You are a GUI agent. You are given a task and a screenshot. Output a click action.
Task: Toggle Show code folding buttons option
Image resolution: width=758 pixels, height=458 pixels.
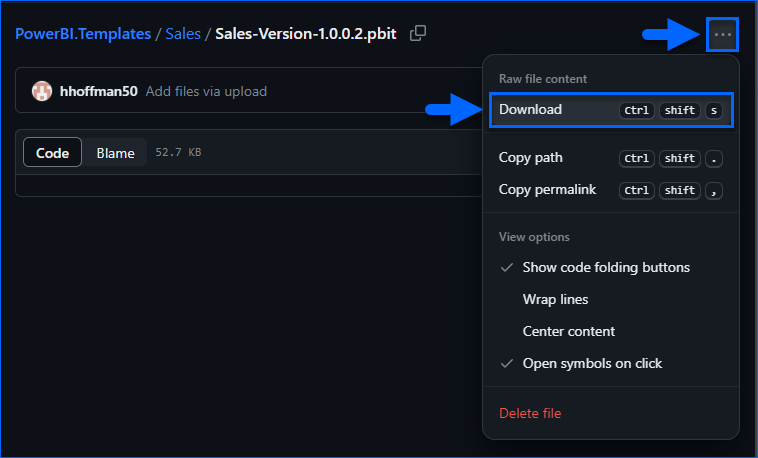coord(606,267)
